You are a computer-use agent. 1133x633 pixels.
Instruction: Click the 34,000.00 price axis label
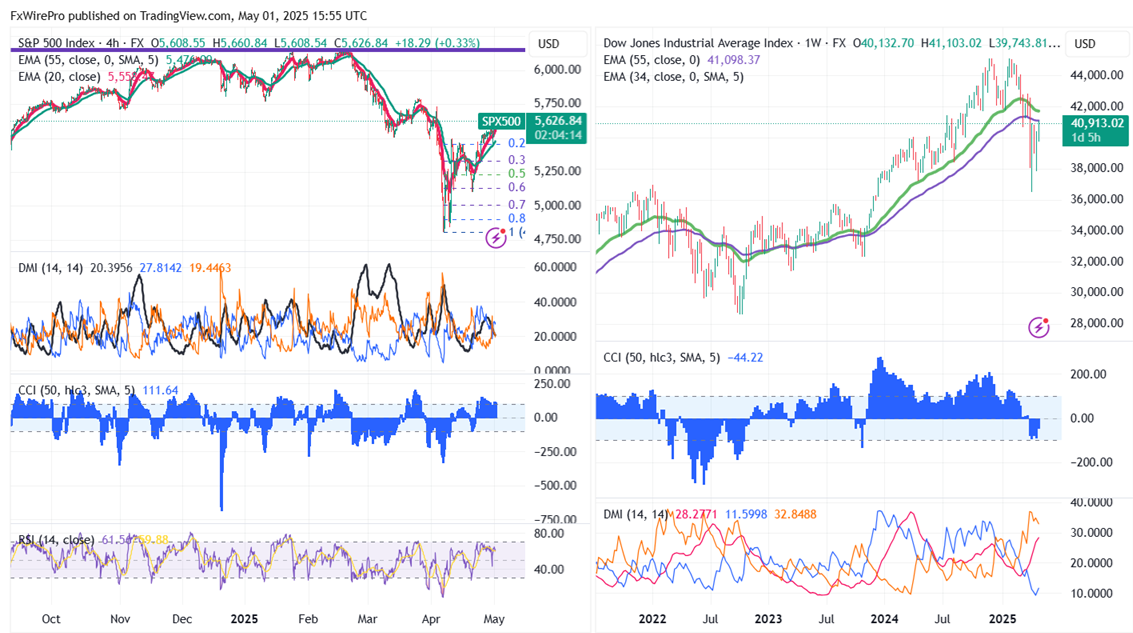1097,231
